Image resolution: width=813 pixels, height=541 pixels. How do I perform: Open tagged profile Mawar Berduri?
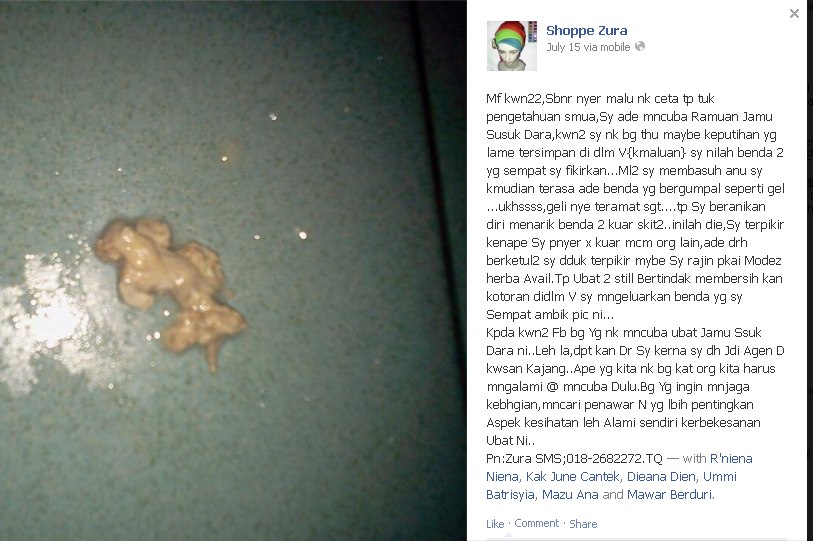pyautogui.click(x=669, y=495)
